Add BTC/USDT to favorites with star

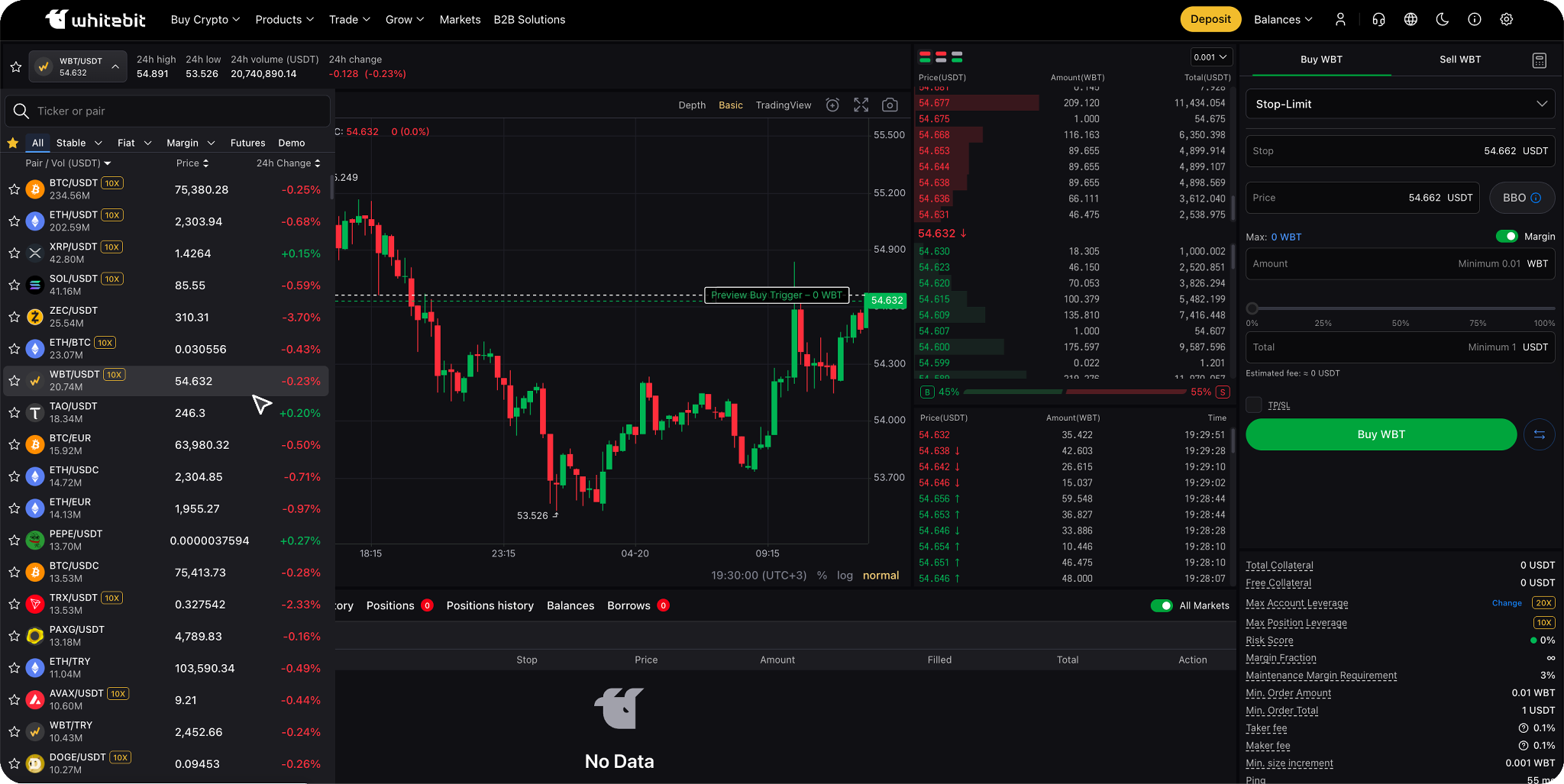(x=15, y=189)
